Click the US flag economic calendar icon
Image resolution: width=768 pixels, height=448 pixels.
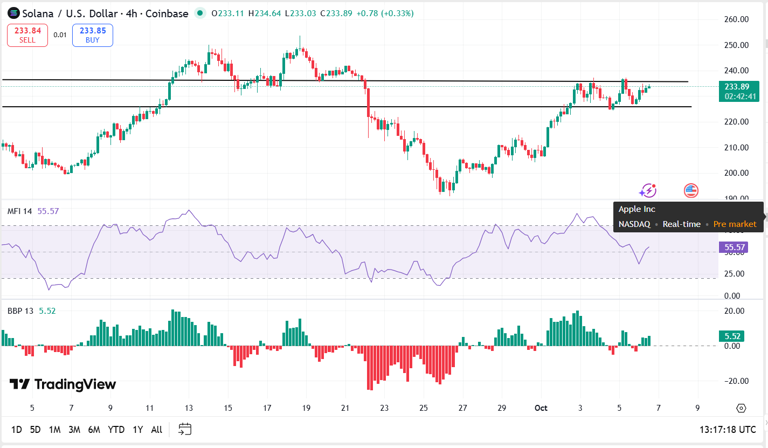coord(691,190)
